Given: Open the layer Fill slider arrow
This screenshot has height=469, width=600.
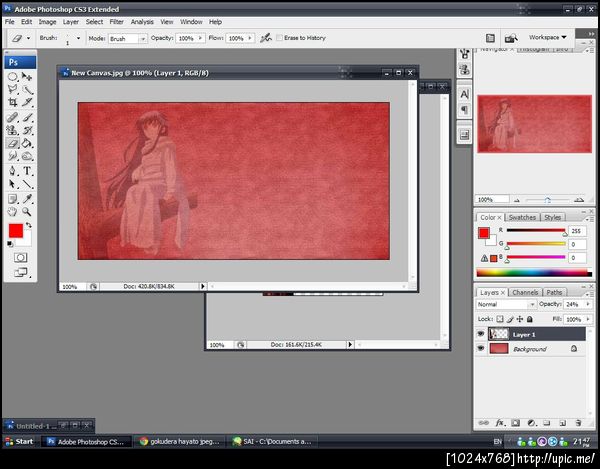Looking at the screenshot, I should coord(588,319).
